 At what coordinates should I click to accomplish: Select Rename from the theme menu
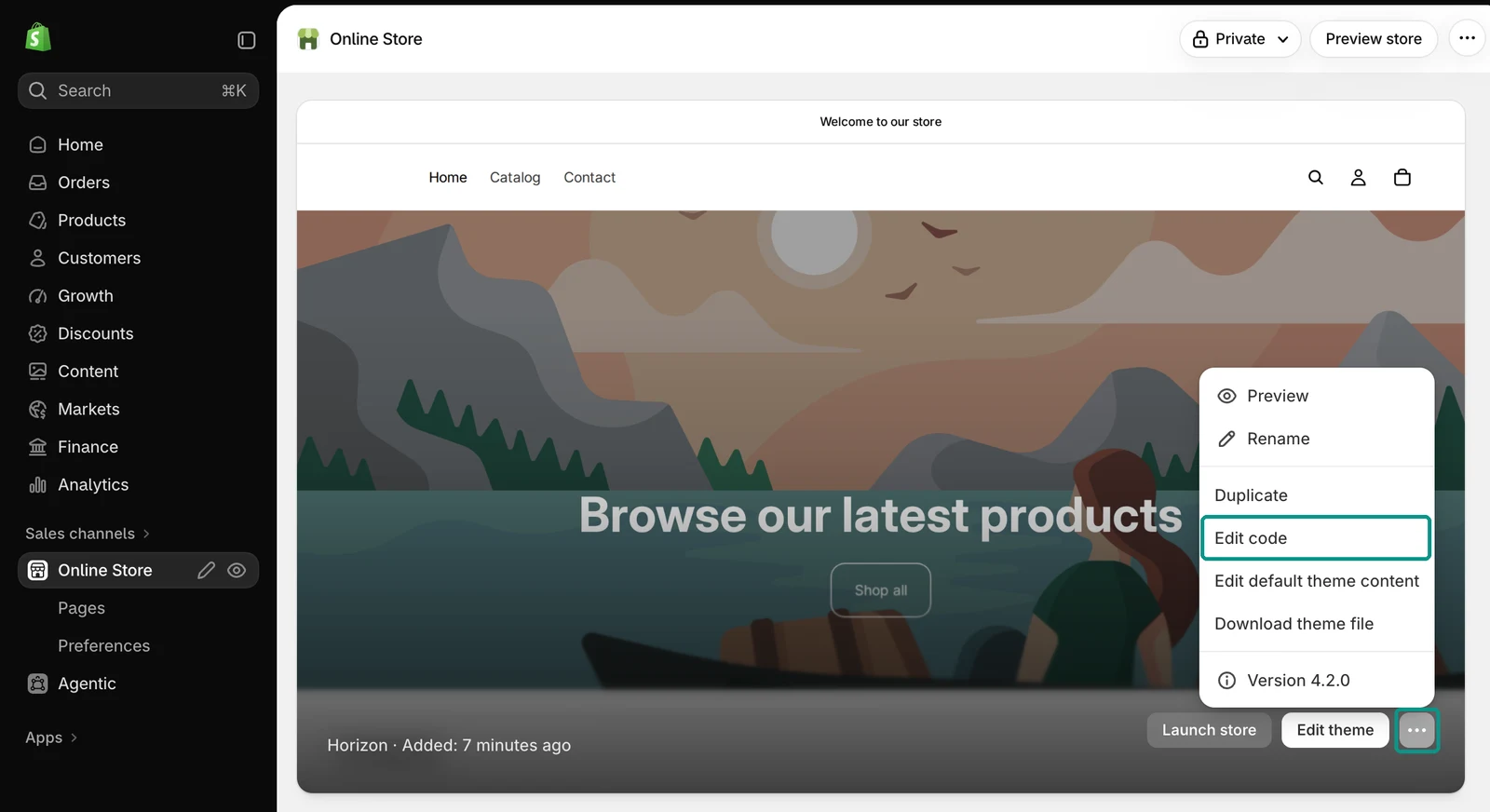[x=1317, y=439]
